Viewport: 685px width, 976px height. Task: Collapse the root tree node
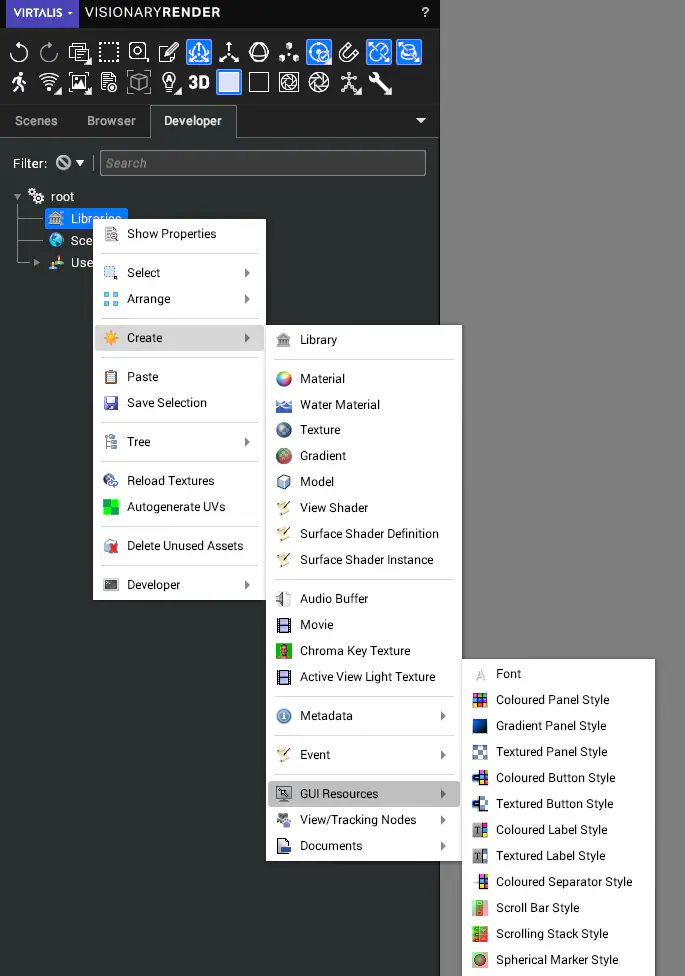(x=17, y=197)
